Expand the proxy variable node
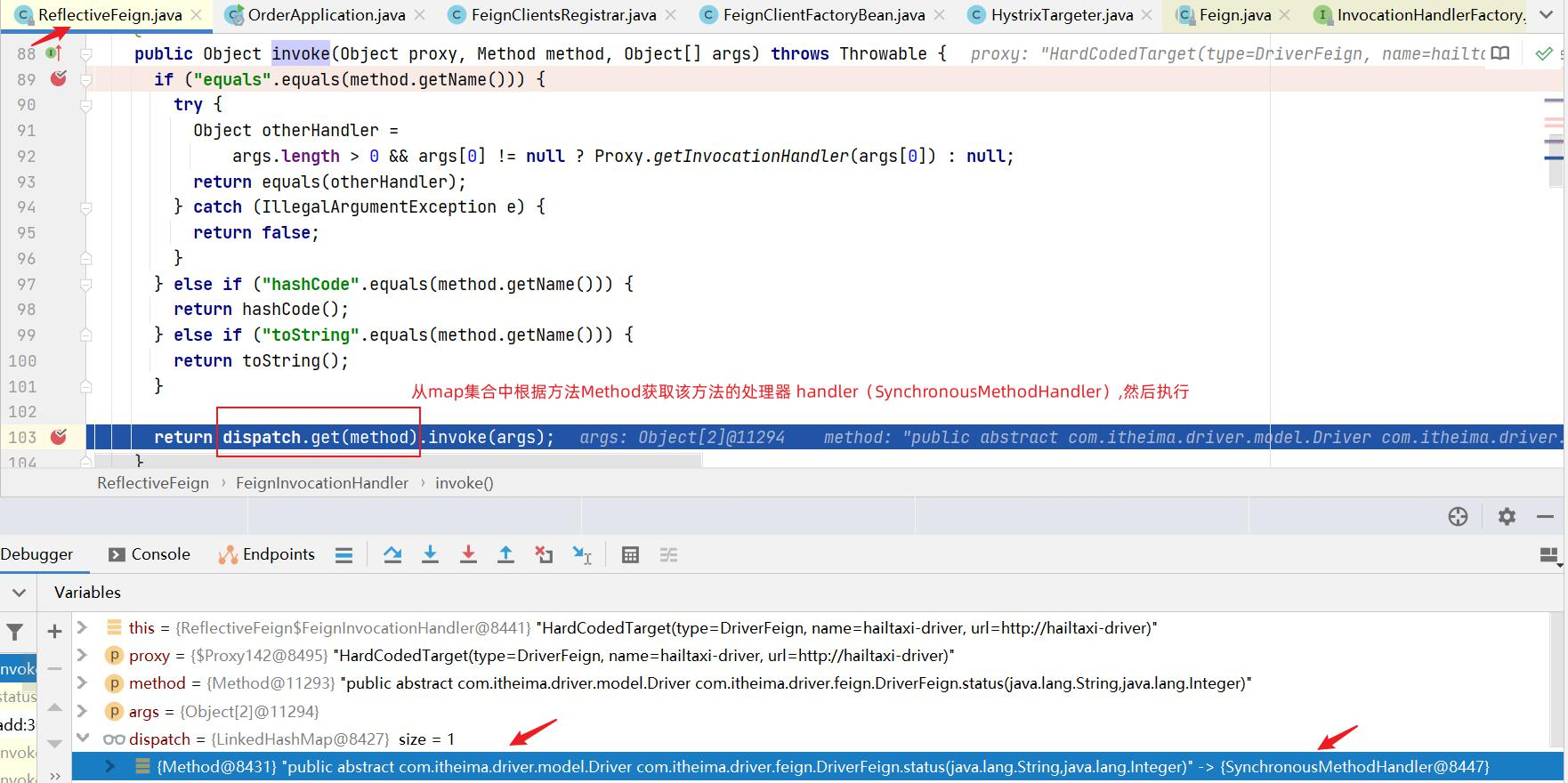Viewport: 1568px width, 783px height. point(83,655)
